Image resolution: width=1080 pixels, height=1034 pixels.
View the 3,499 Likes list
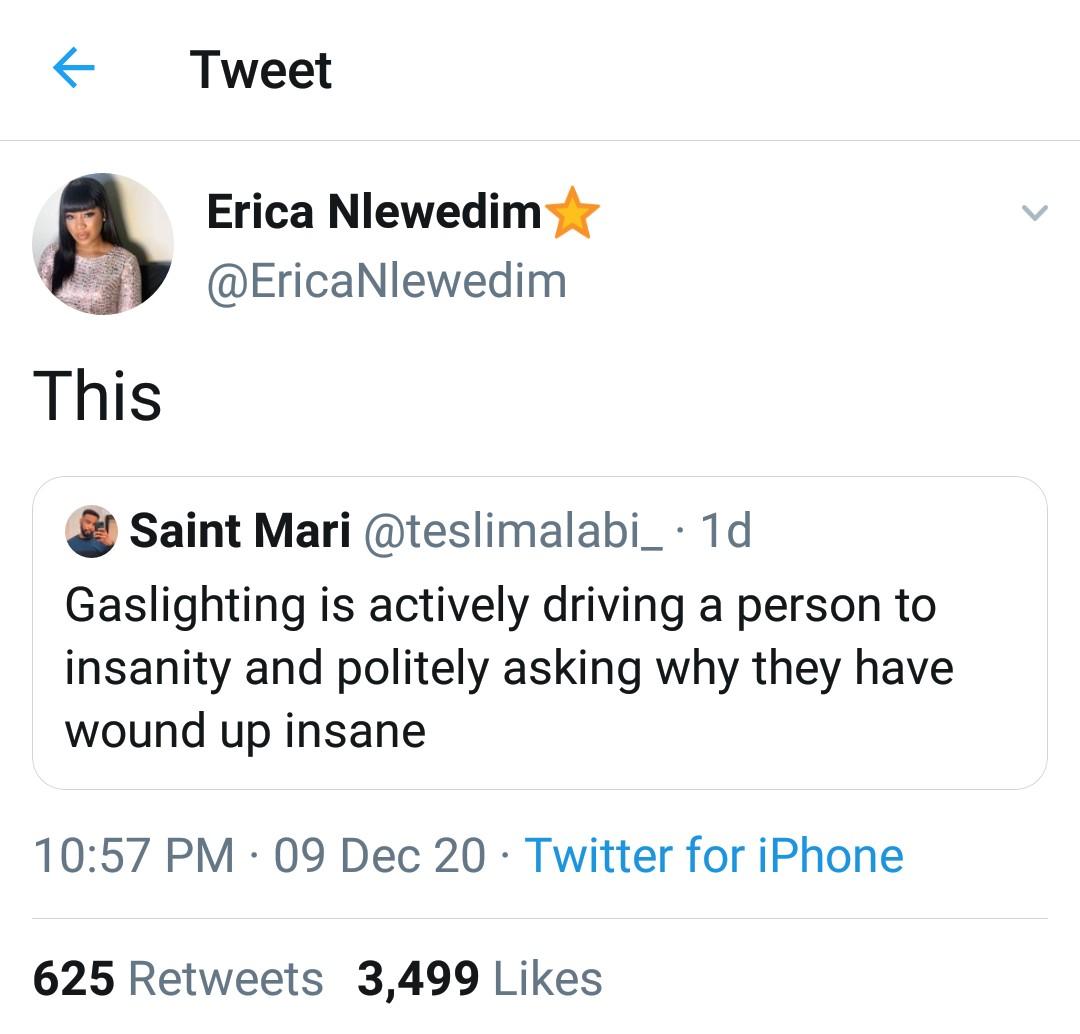[480, 979]
